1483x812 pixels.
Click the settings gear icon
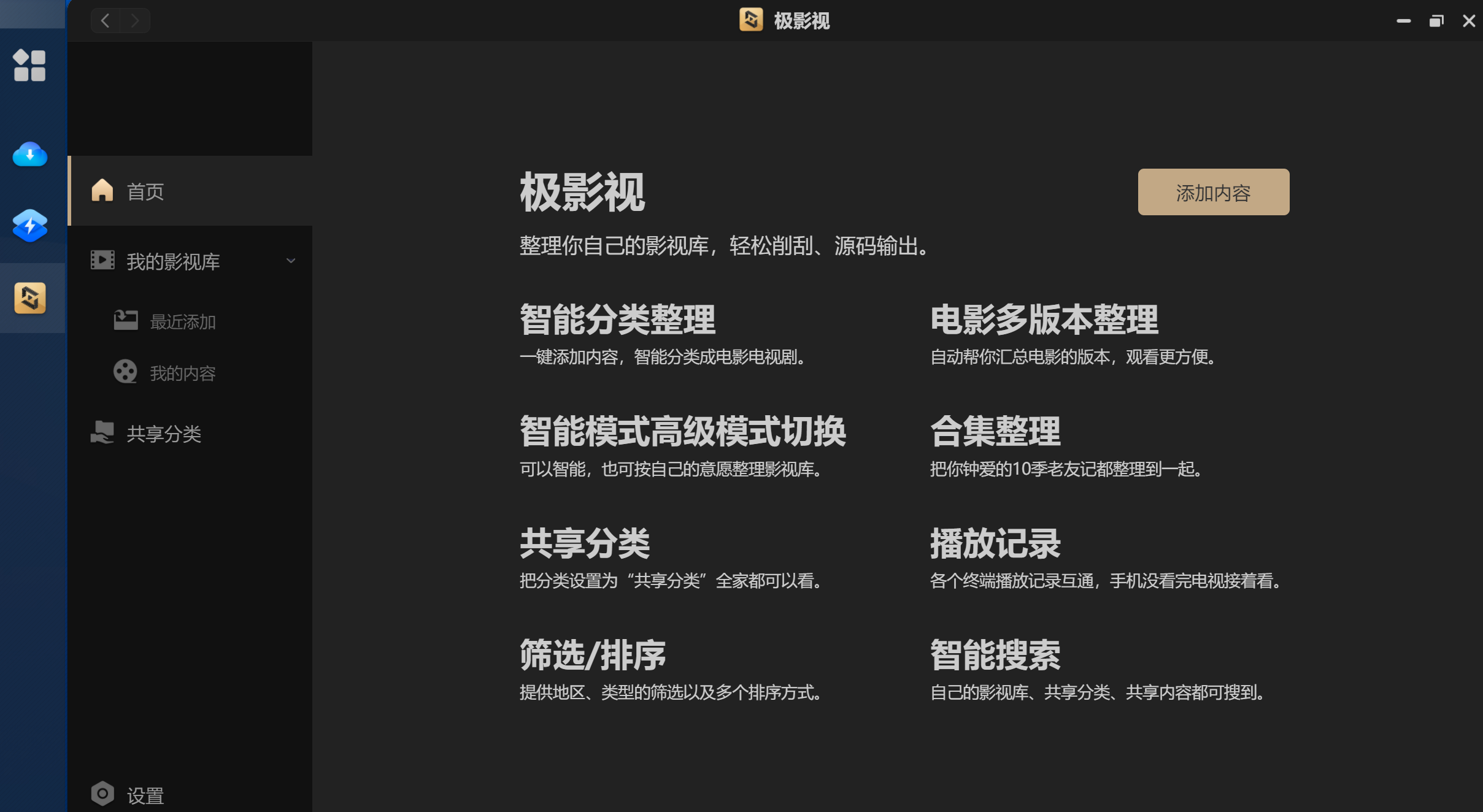(102, 794)
